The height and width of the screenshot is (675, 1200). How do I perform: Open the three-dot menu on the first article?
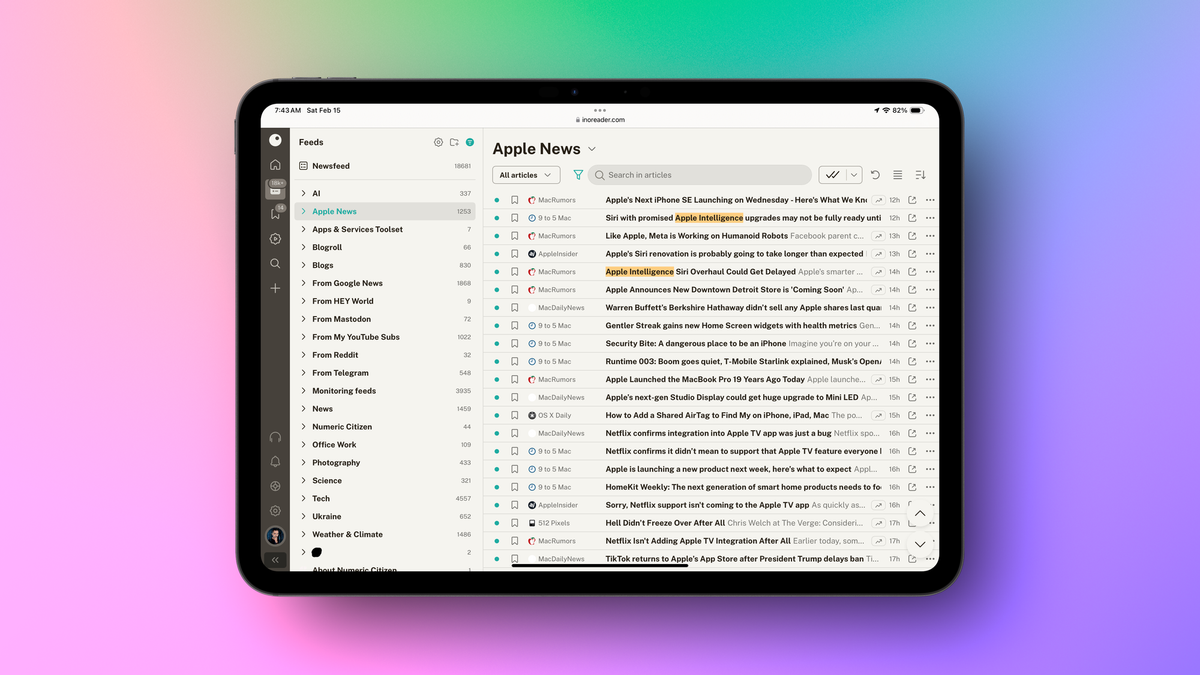point(930,200)
